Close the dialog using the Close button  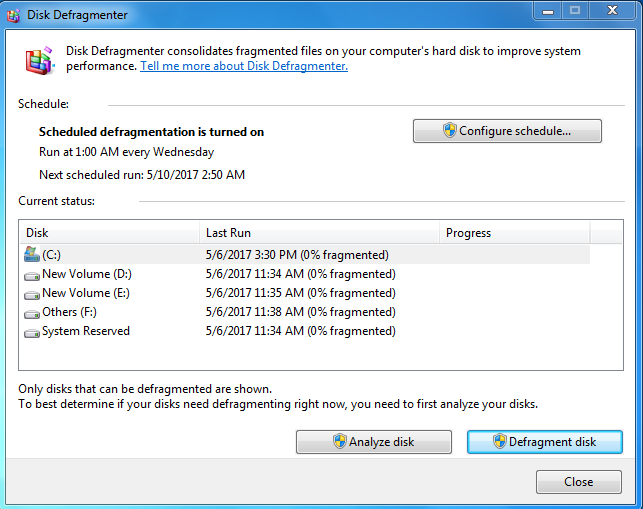pyautogui.click(x=579, y=482)
